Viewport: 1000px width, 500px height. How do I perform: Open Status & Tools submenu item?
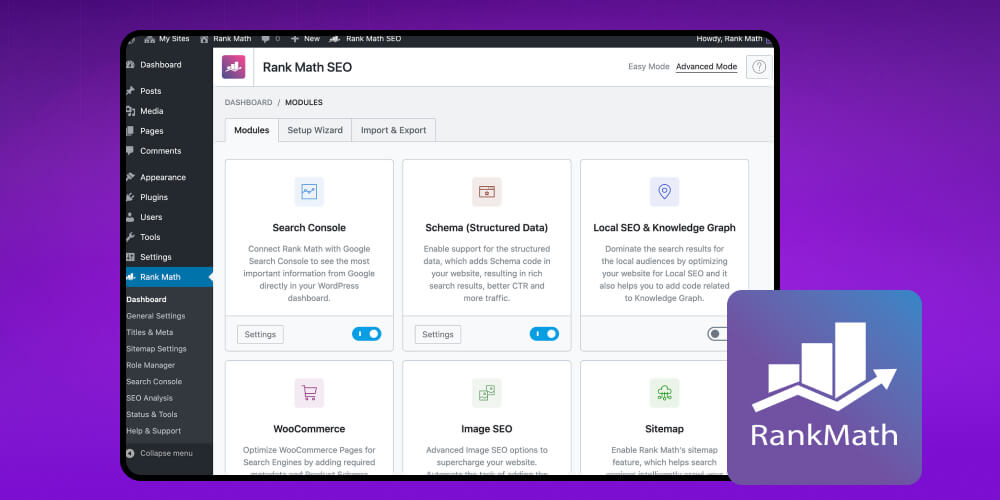point(152,415)
